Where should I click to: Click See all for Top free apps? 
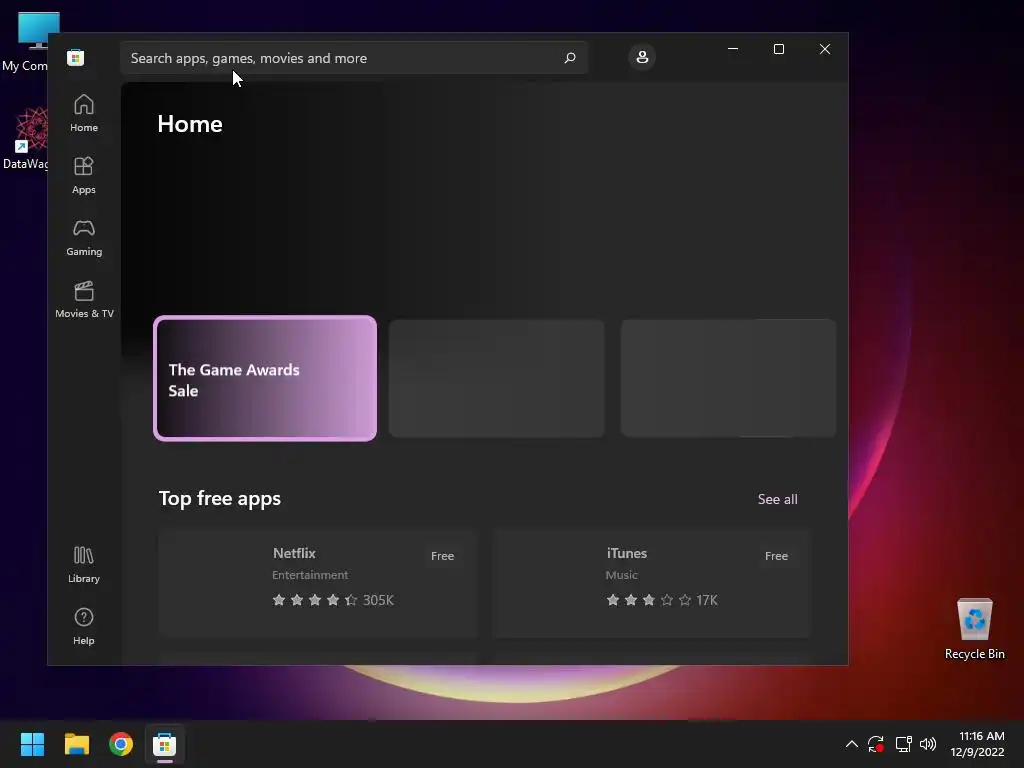[777, 499]
